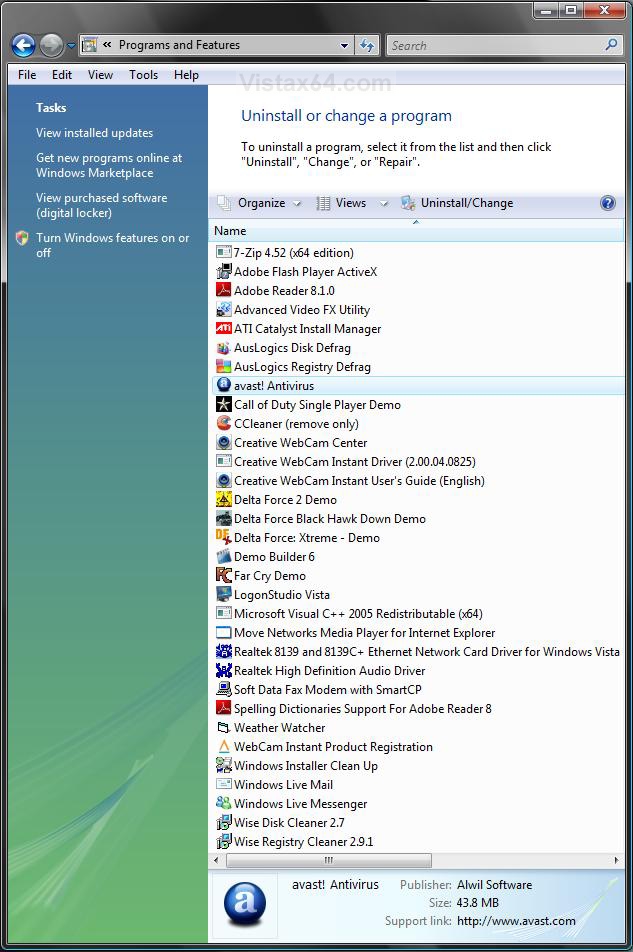
Task: Click the Delta Force 2 Demo icon
Action: 223,499
